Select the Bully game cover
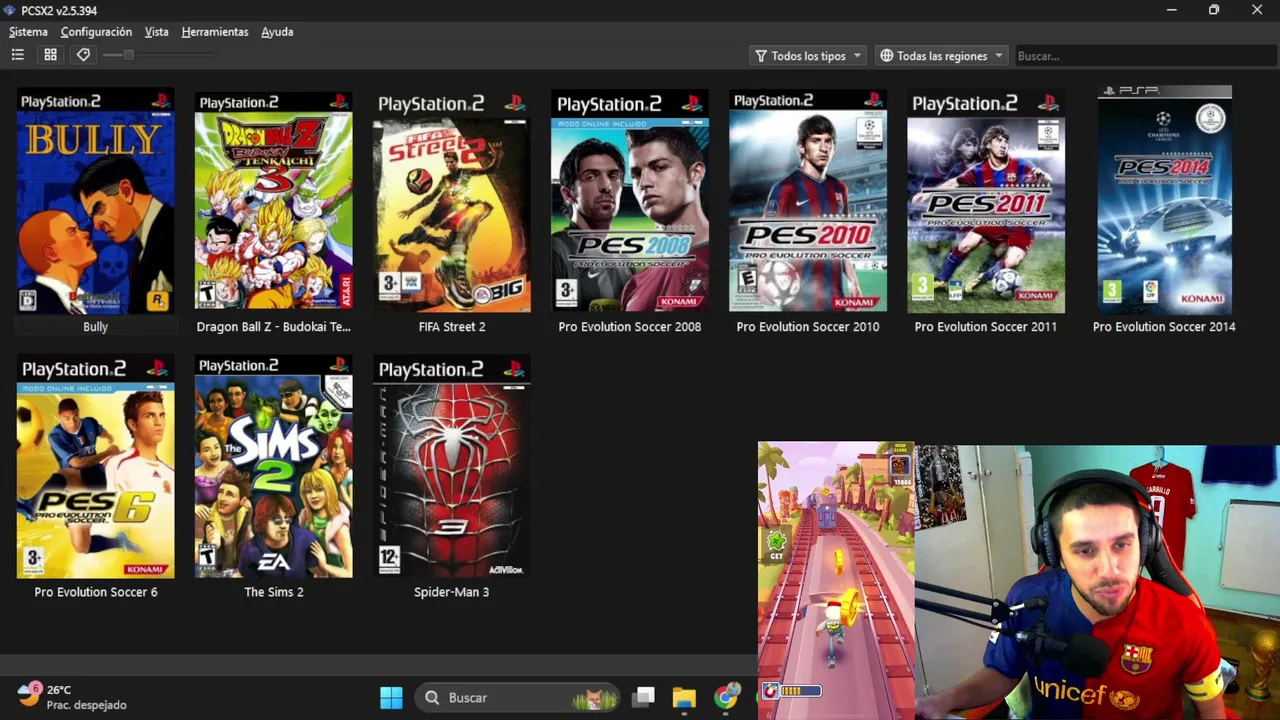The height and width of the screenshot is (720, 1280). pos(95,201)
